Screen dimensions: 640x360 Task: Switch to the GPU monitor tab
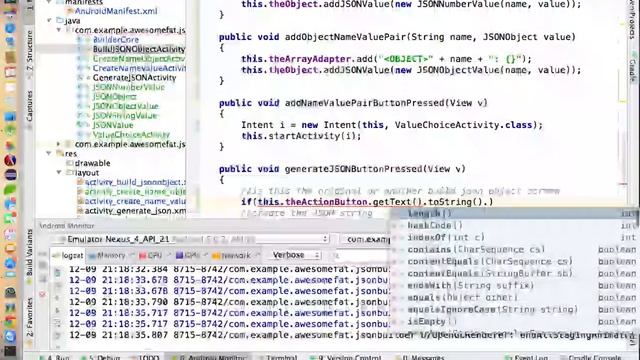point(188,256)
